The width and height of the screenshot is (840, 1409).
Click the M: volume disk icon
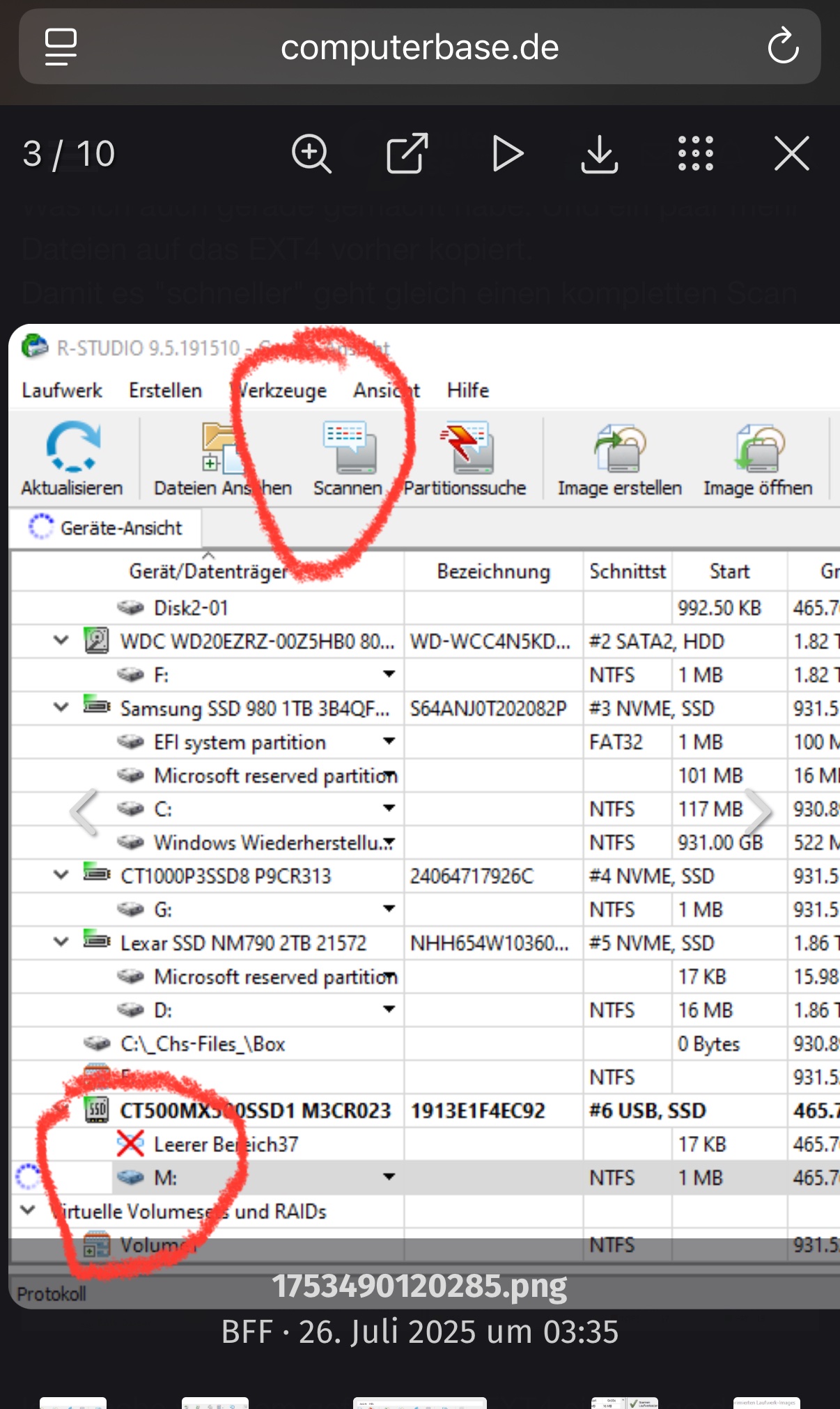[x=130, y=1177]
